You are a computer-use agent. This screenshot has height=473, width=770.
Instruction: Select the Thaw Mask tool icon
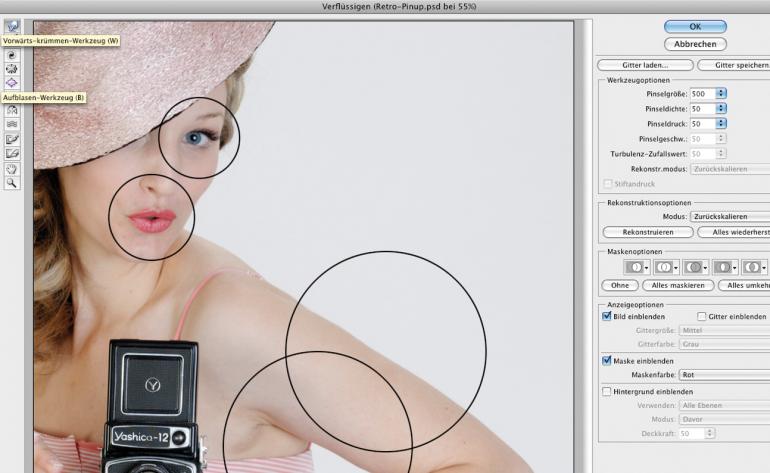(12, 154)
